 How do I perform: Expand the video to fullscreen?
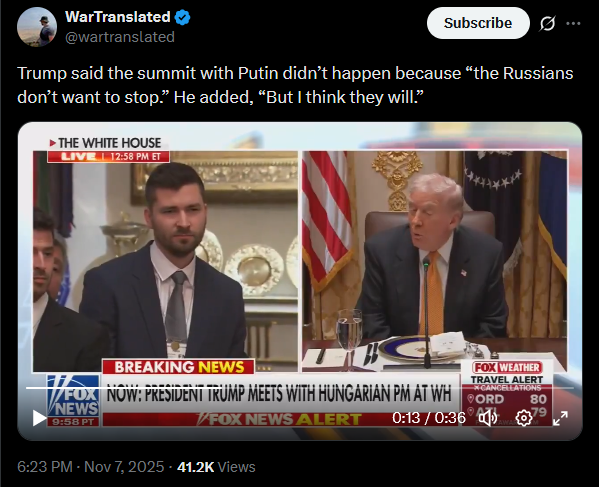tap(560, 418)
